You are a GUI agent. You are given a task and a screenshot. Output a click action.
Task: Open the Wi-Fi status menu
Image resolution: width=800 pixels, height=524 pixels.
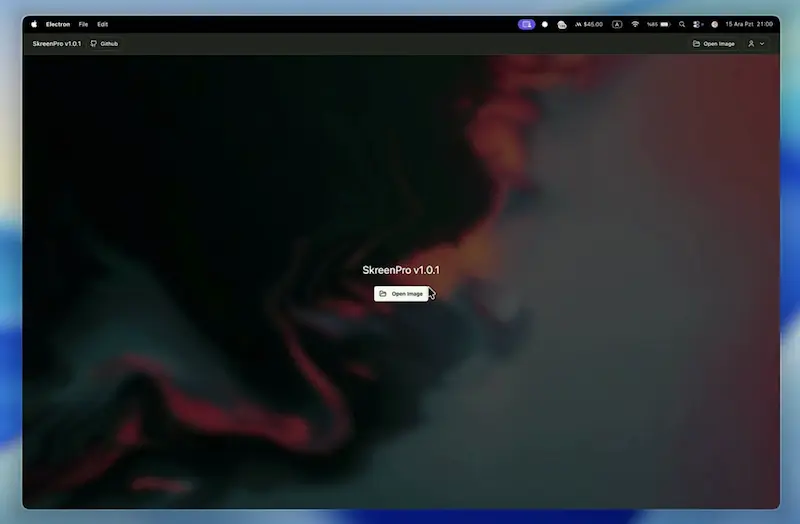pyautogui.click(x=635, y=24)
